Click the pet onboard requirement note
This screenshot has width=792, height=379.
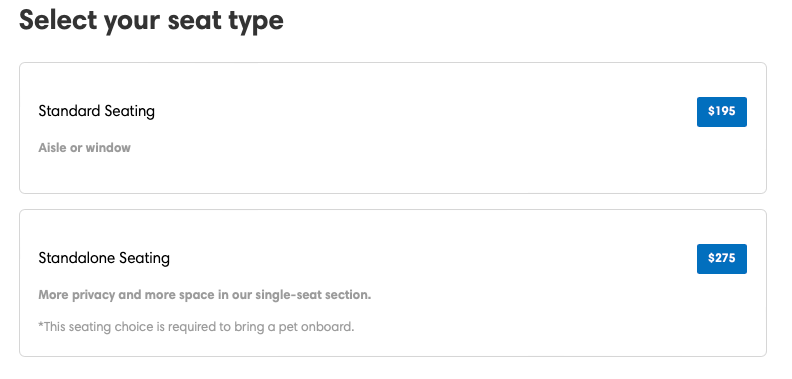tap(196, 327)
